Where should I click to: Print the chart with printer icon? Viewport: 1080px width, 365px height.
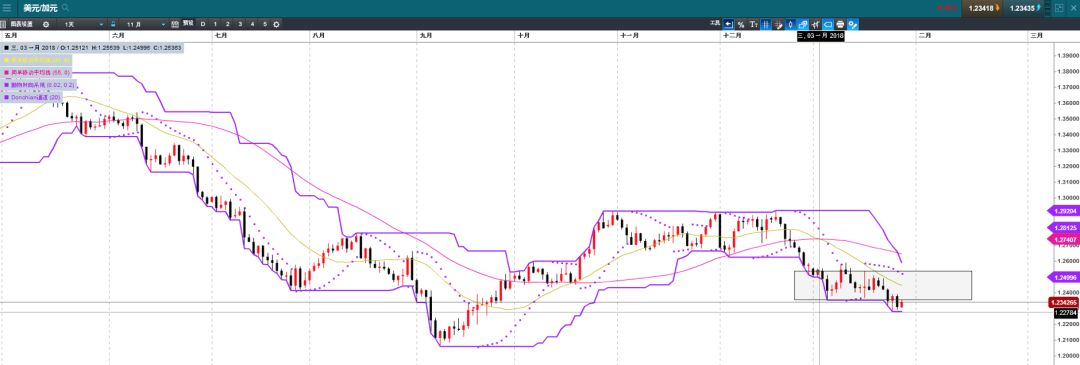pyautogui.click(x=840, y=24)
